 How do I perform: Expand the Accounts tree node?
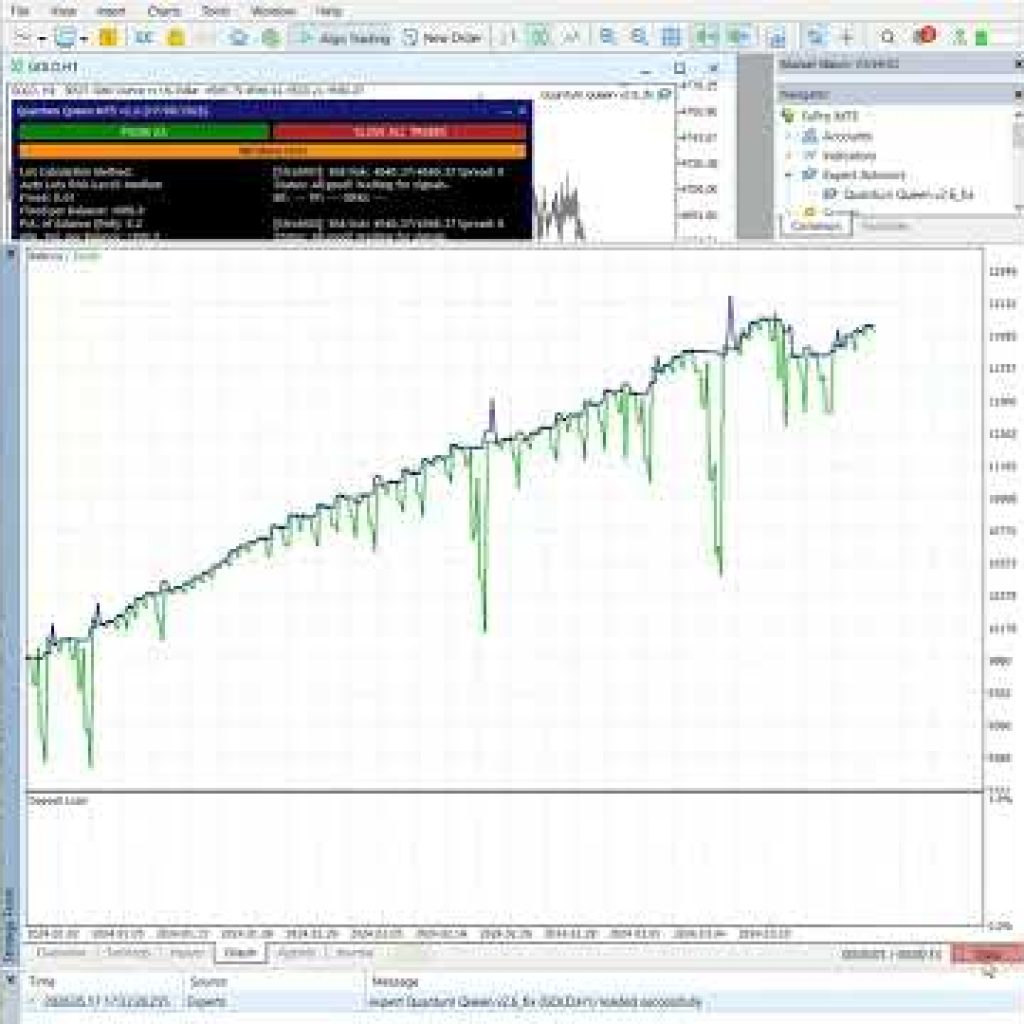pos(788,136)
